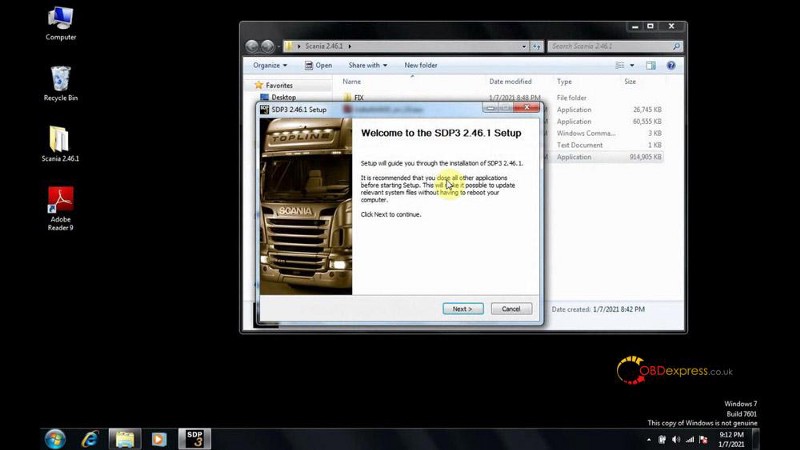This screenshot has width=800, height=450.
Task: Maximize the Scania 2.46.1 Explorer window
Action: (x=651, y=26)
